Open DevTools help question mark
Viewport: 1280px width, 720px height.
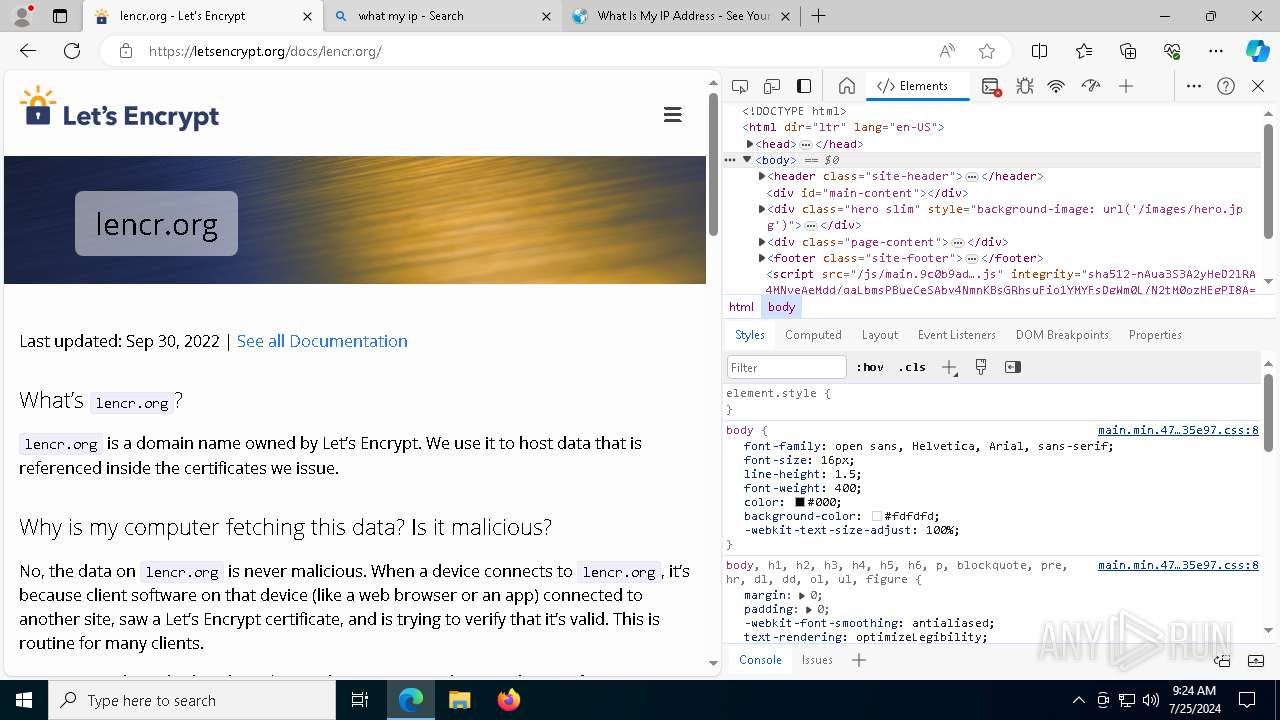[x=1226, y=86]
